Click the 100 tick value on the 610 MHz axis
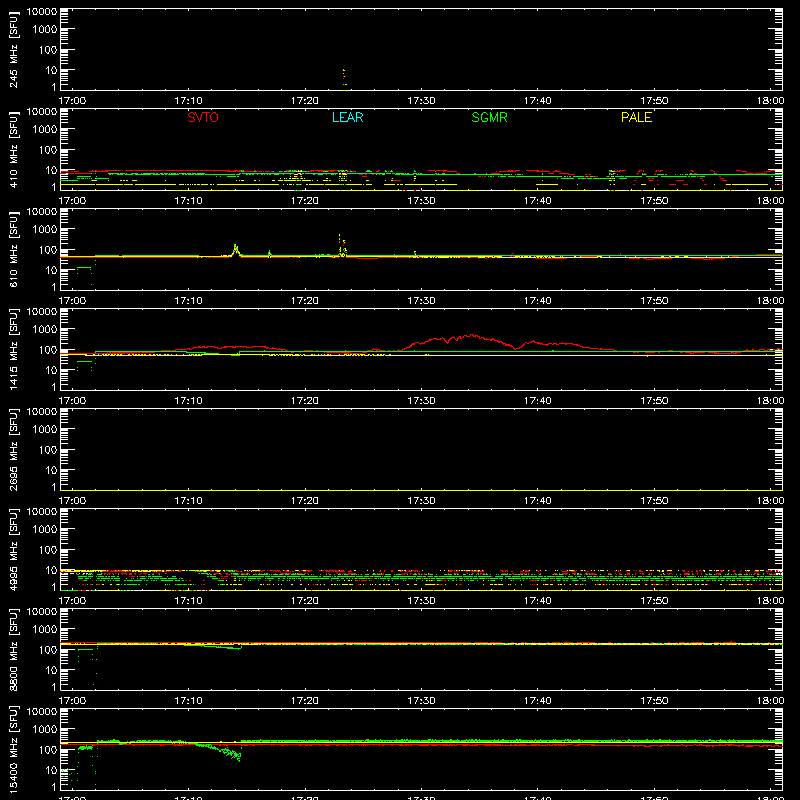The width and height of the screenshot is (800, 800). (48, 250)
